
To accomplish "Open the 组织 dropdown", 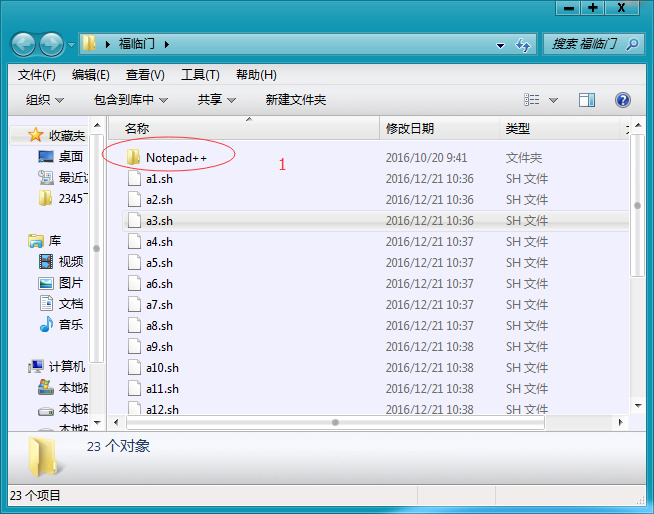I will click(45, 100).
